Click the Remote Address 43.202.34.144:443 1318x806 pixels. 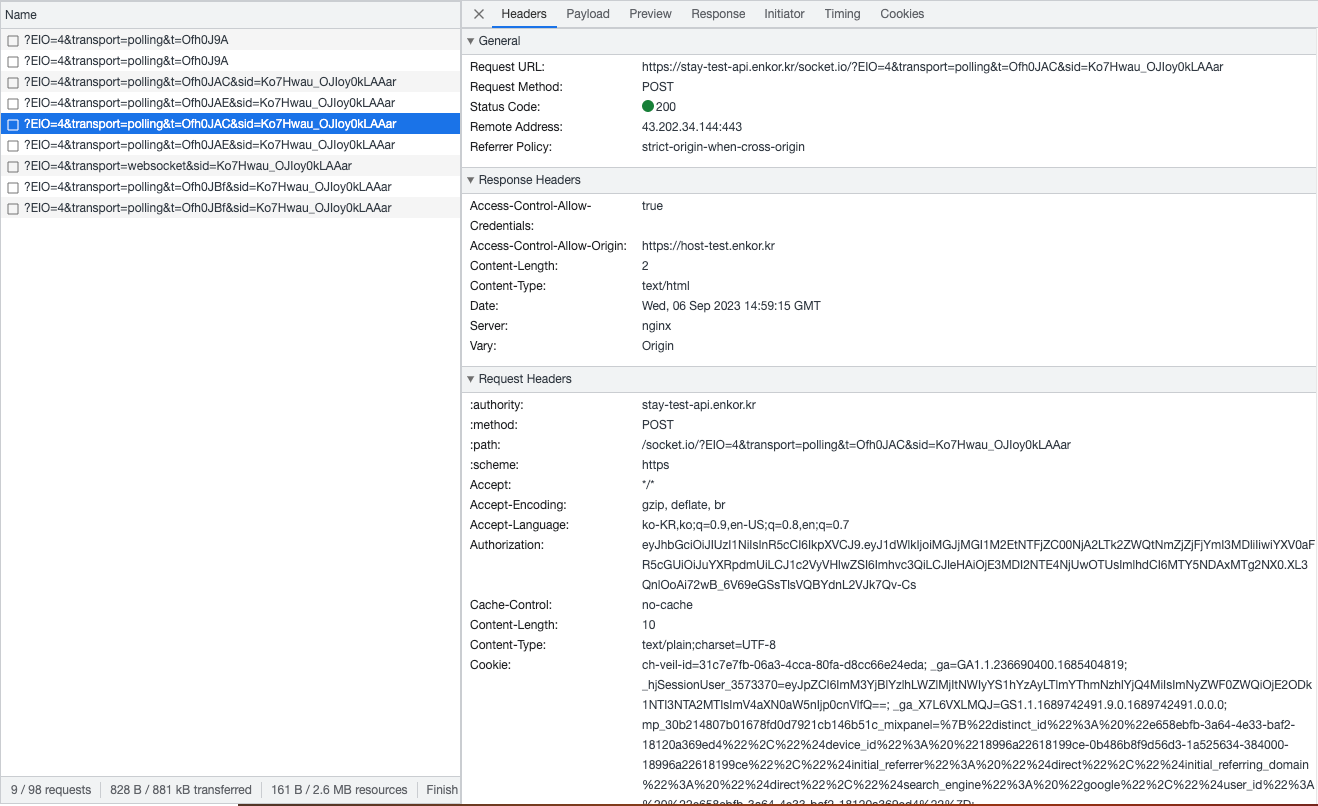tap(692, 127)
